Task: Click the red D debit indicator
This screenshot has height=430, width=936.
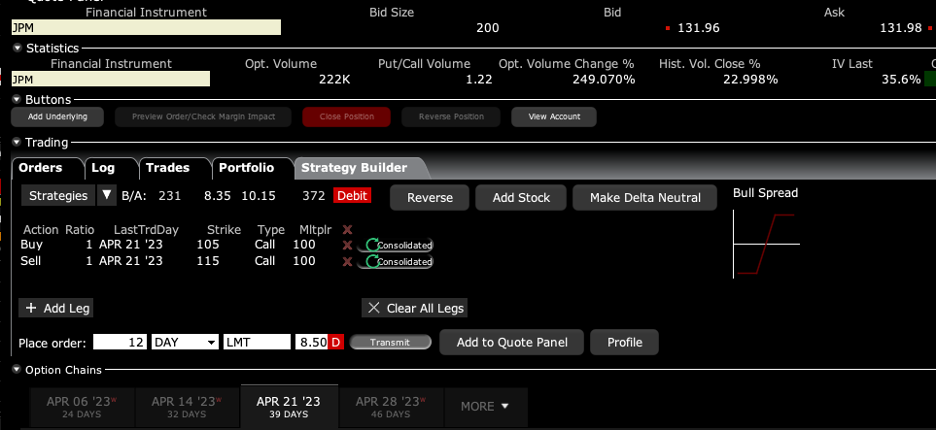Action: click(335, 342)
